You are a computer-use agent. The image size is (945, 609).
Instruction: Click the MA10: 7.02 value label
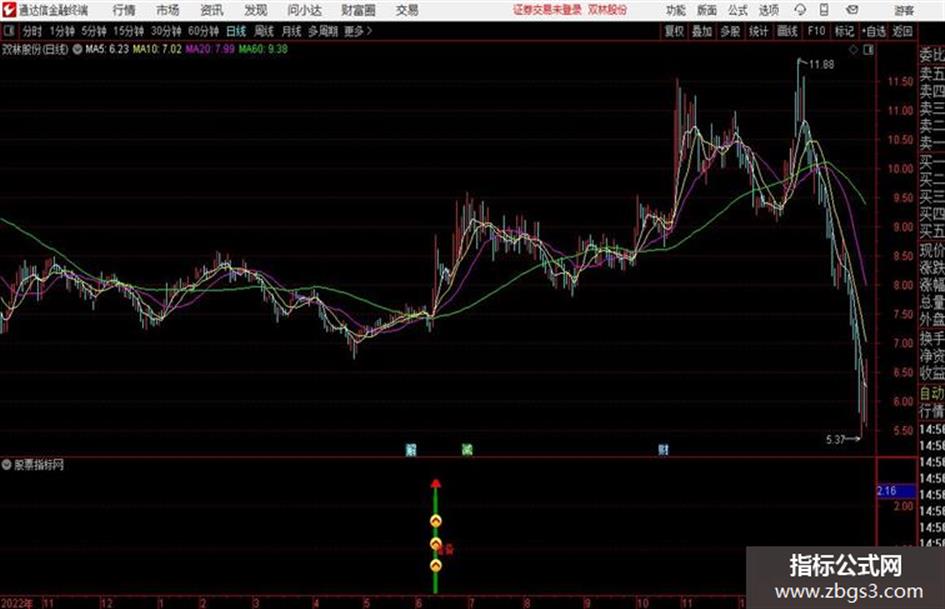click(x=157, y=49)
